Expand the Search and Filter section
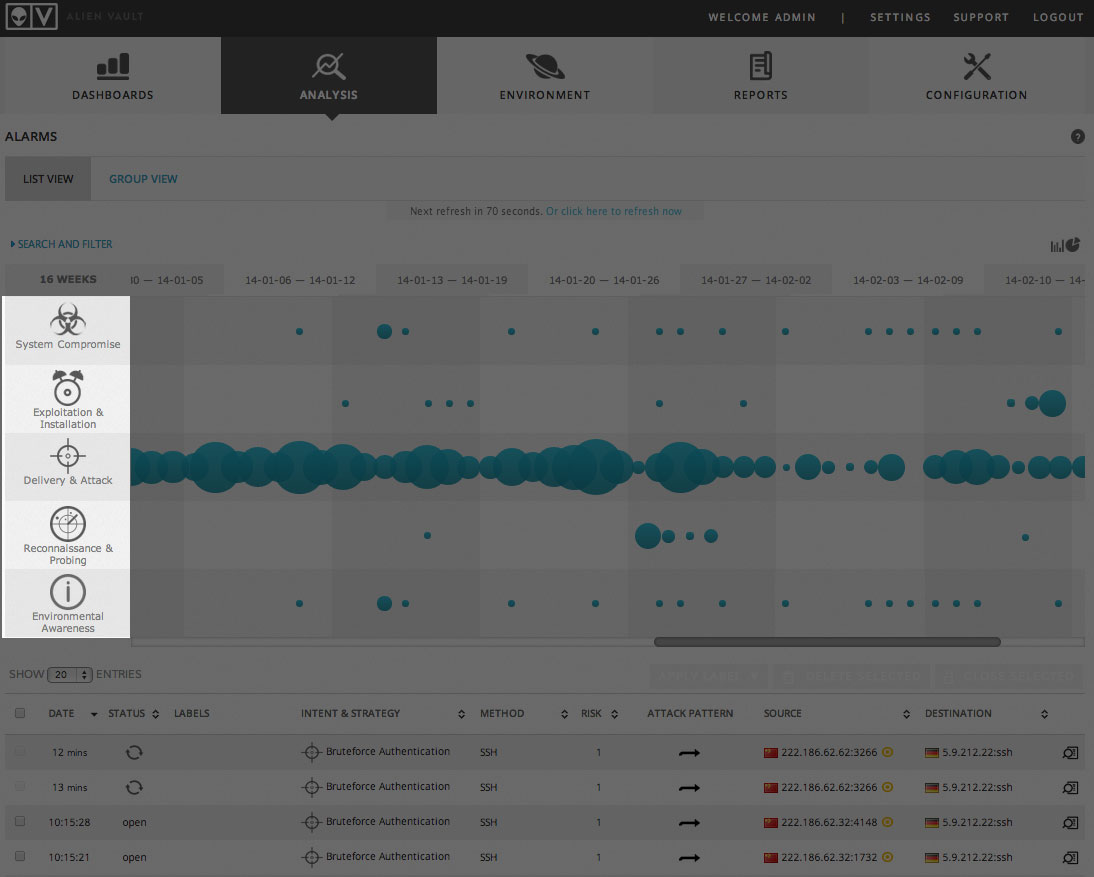The height and width of the screenshot is (877, 1094). [60, 243]
